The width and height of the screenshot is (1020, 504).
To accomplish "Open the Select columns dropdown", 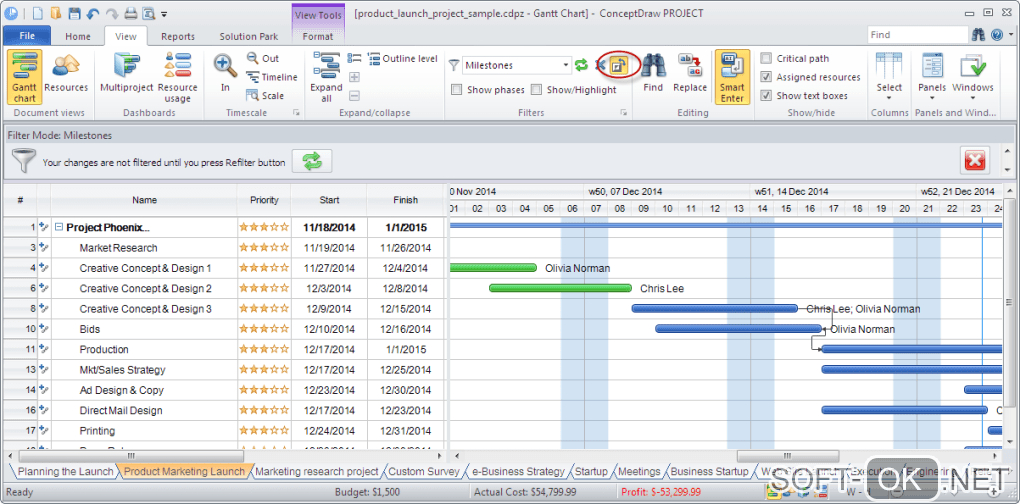I will pyautogui.click(x=889, y=77).
